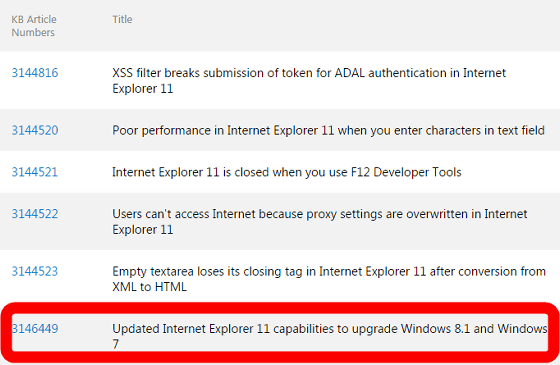
Task: Open highlighted KB article 3146449
Action: (x=35, y=329)
